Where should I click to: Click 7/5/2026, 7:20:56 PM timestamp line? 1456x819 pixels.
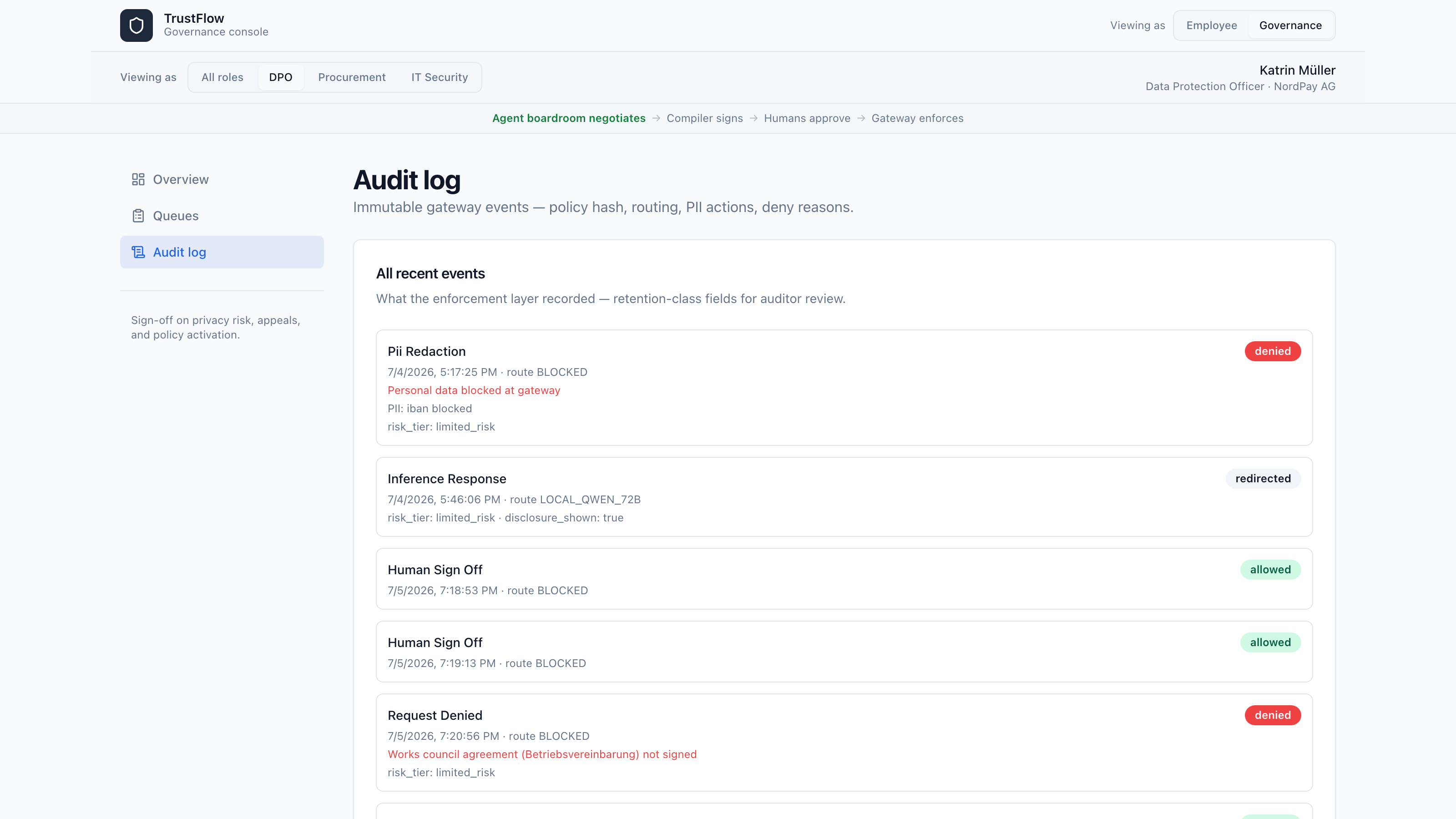click(x=488, y=737)
